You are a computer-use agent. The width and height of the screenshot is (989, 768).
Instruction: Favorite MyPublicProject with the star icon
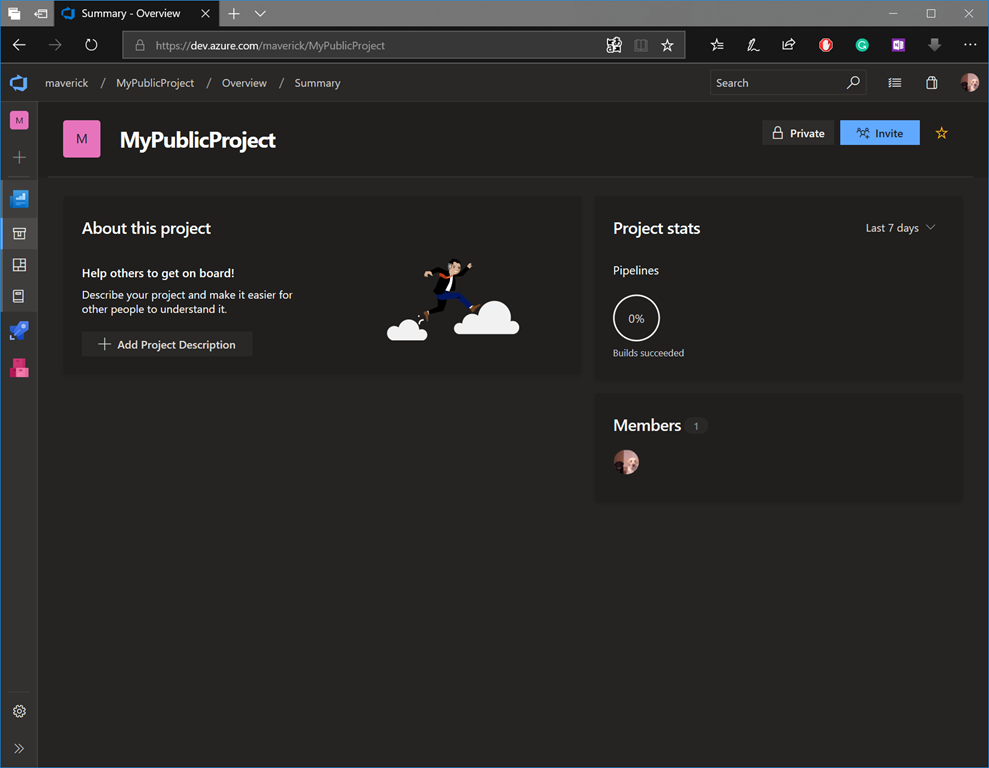pos(941,133)
